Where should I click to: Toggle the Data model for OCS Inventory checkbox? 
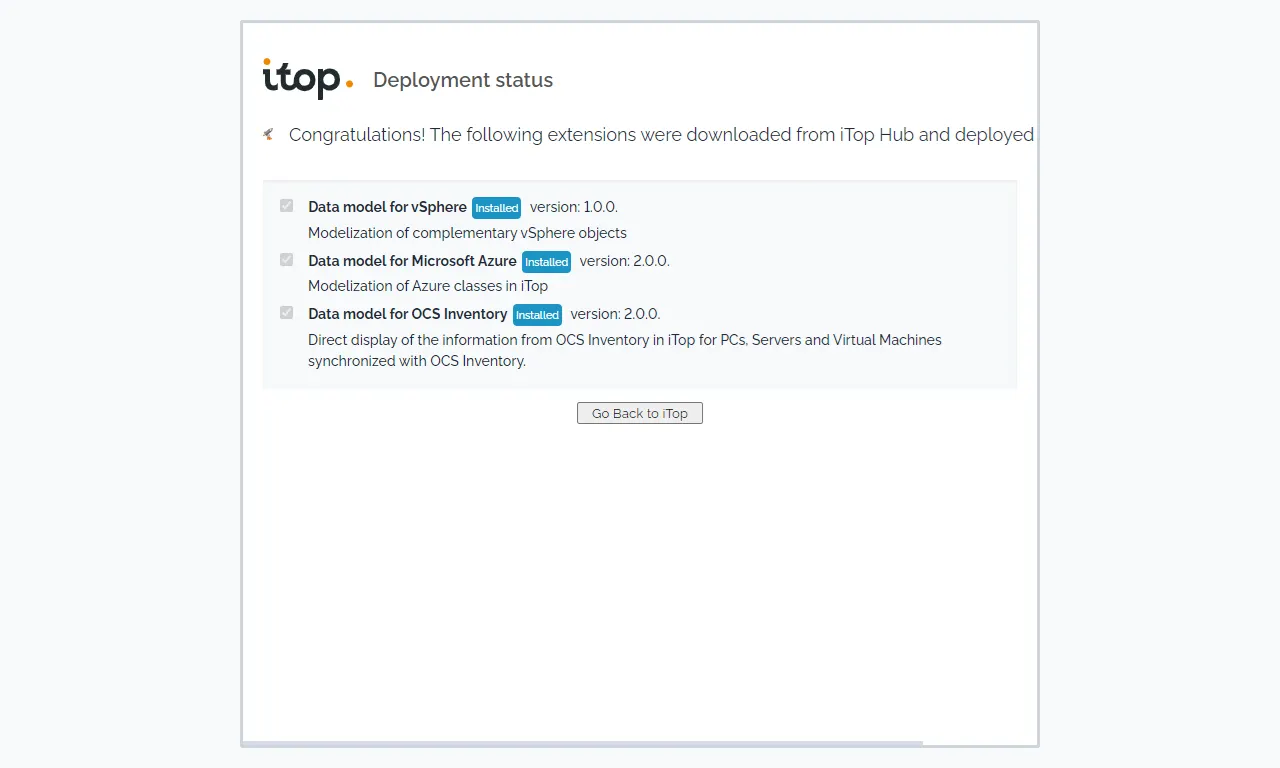[287, 313]
